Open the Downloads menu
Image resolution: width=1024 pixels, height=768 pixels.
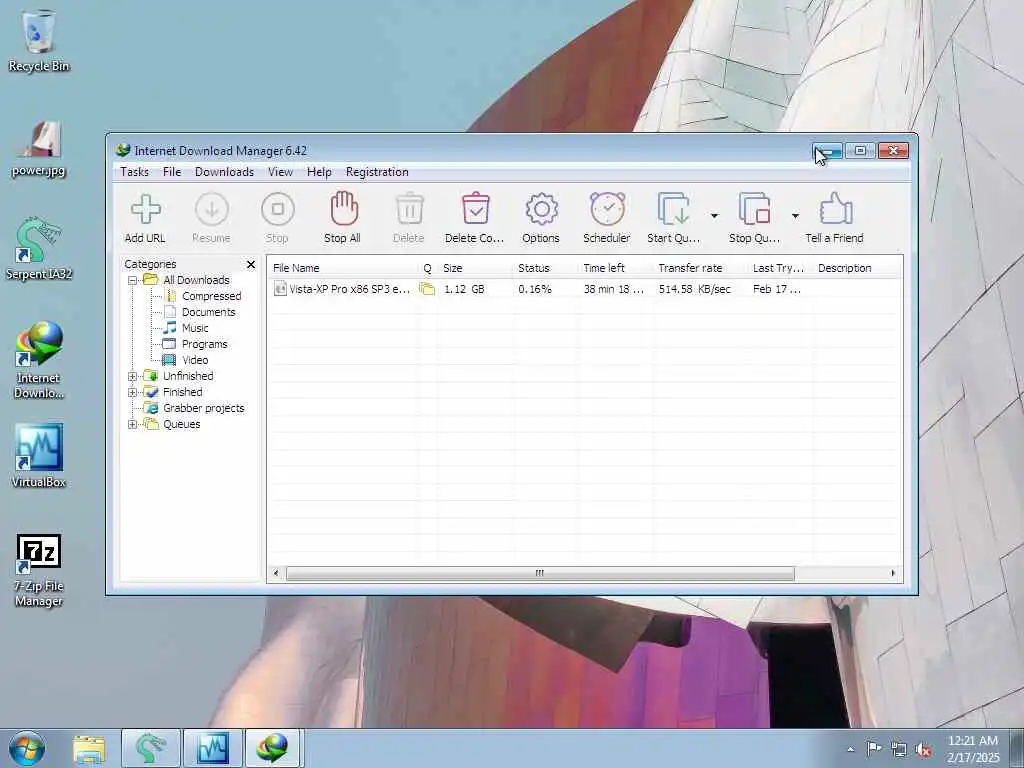coord(224,172)
